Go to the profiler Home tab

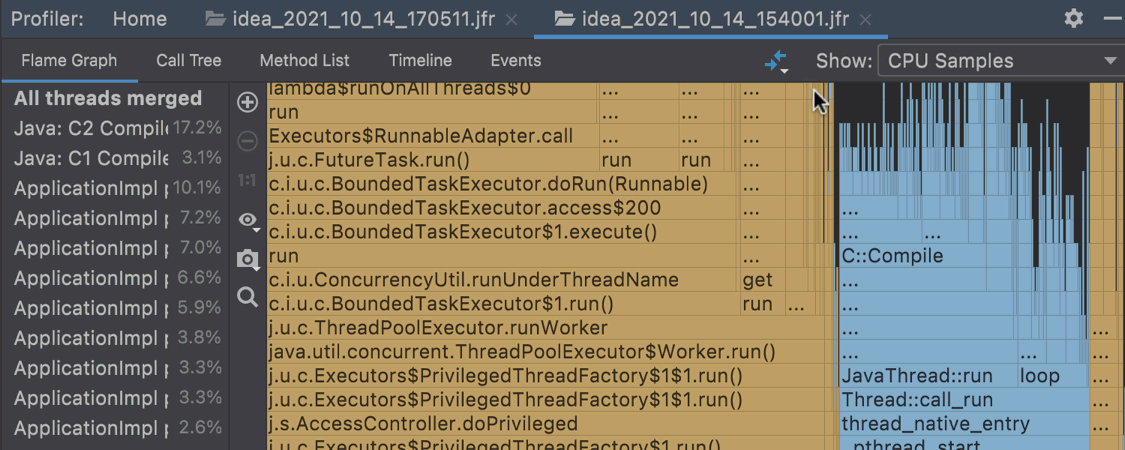[x=140, y=18]
